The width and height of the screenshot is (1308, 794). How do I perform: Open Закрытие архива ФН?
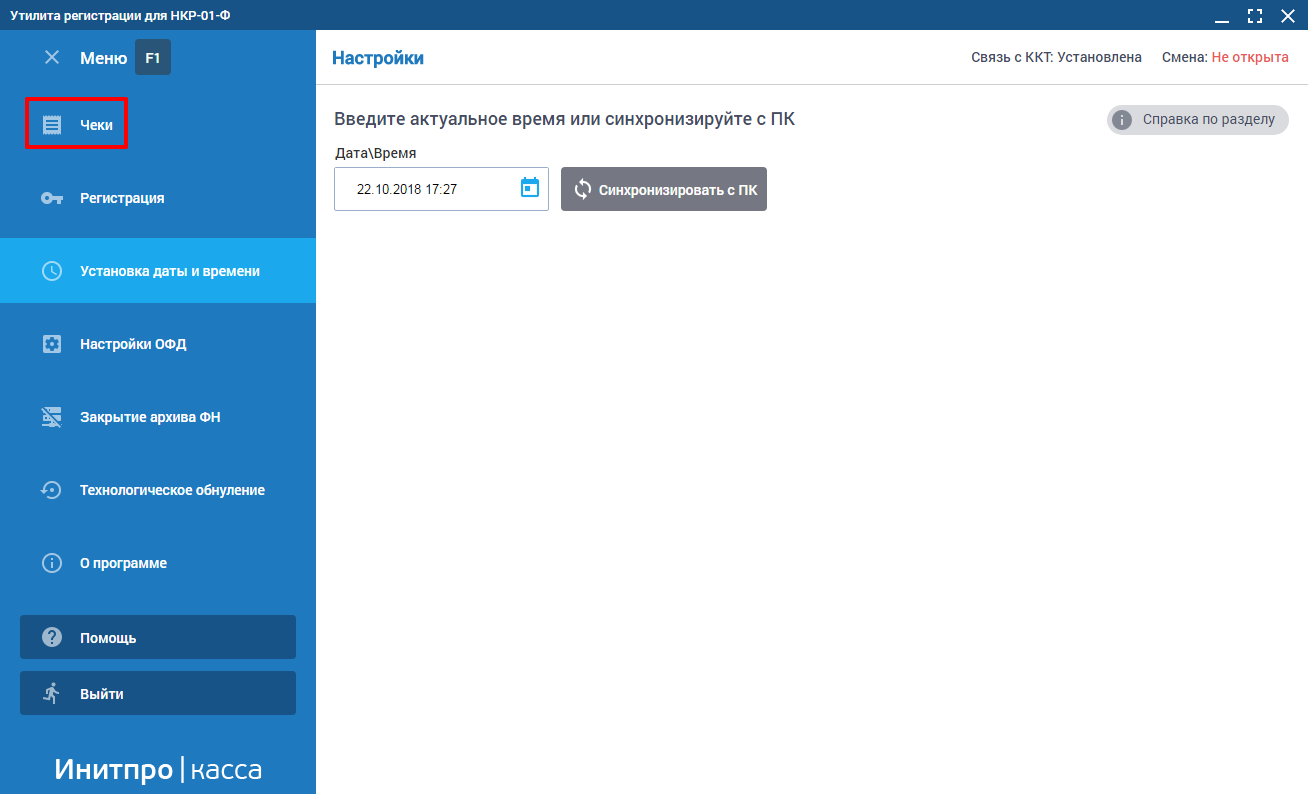(158, 417)
